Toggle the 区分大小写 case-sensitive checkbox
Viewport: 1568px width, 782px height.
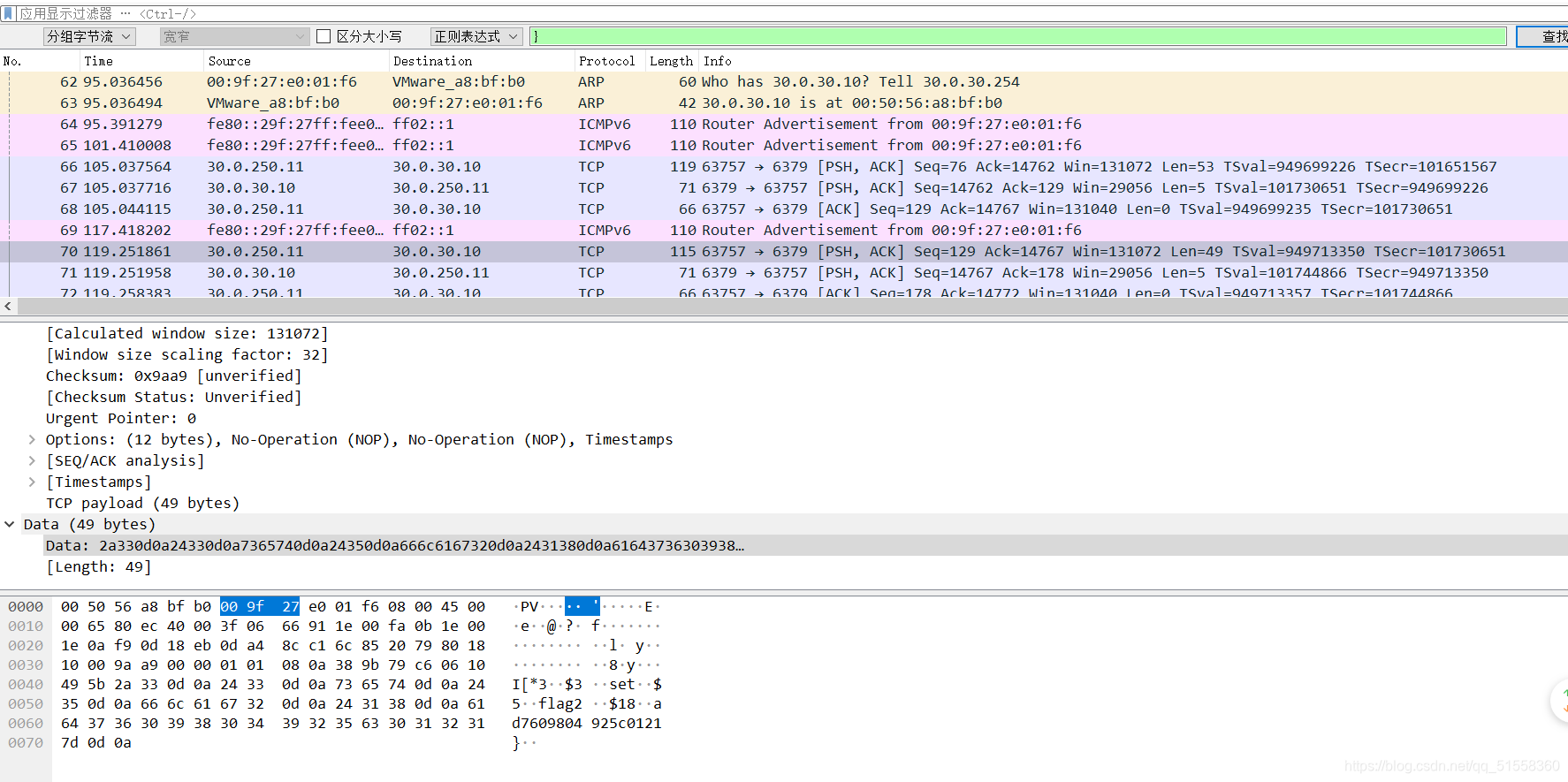tap(323, 36)
